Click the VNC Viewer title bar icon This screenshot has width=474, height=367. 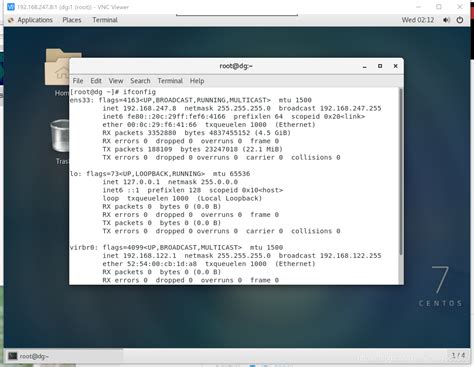pos(11,7)
